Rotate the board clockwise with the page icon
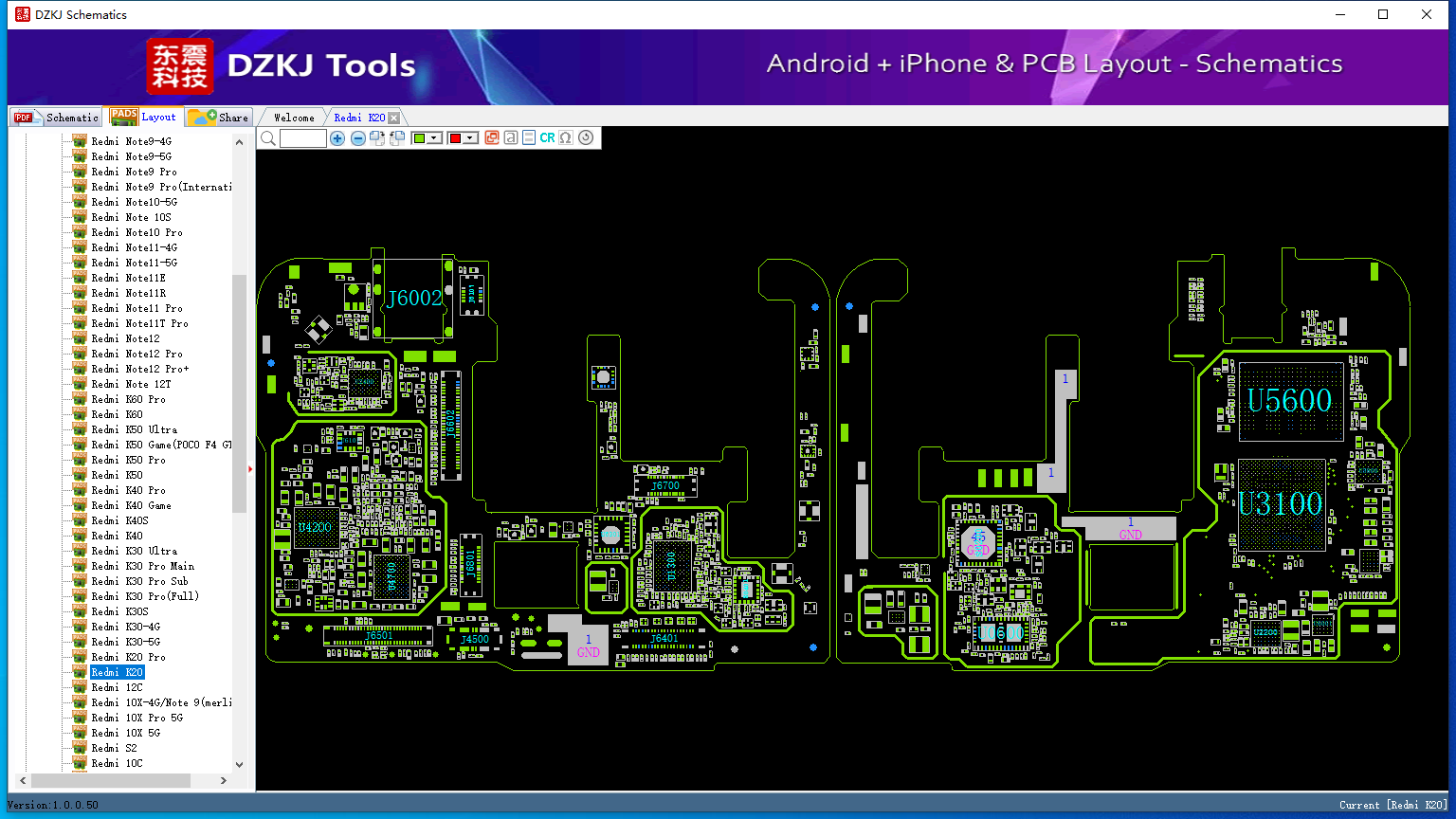Viewport: 1456px width, 819px height. coord(377,138)
